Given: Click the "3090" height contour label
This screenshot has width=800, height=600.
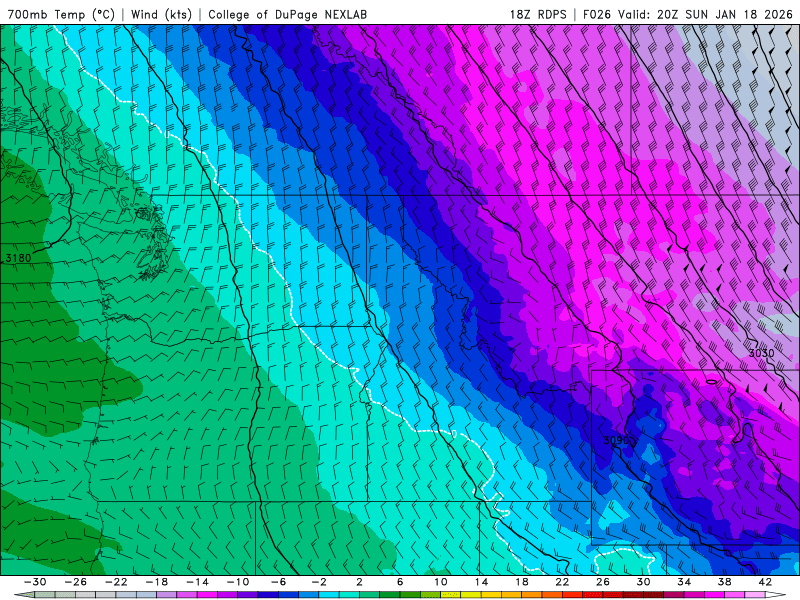Looking at the screenshot, I should (616, 440).
